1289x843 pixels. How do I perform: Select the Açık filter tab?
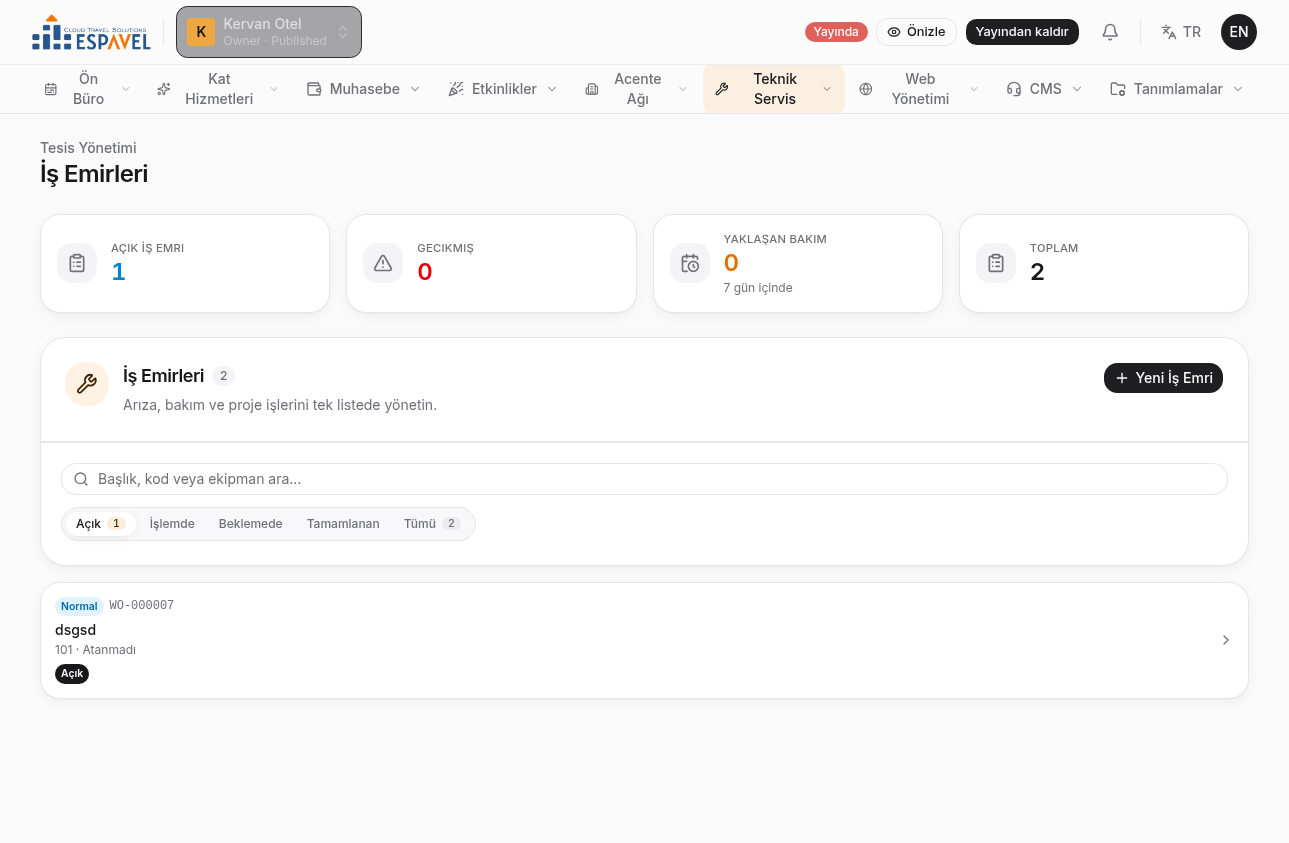pyautogui.click(x=99, y=524)
